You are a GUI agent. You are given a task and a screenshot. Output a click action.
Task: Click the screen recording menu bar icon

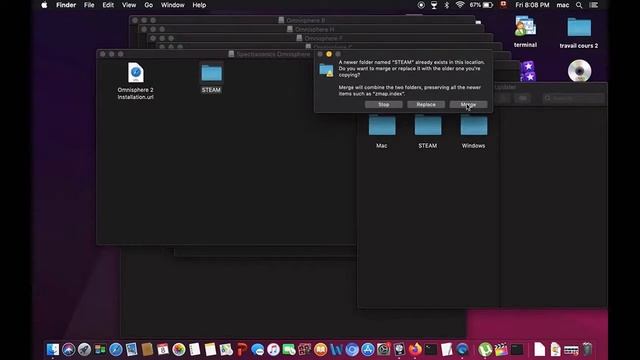click(x=421, y=5)
